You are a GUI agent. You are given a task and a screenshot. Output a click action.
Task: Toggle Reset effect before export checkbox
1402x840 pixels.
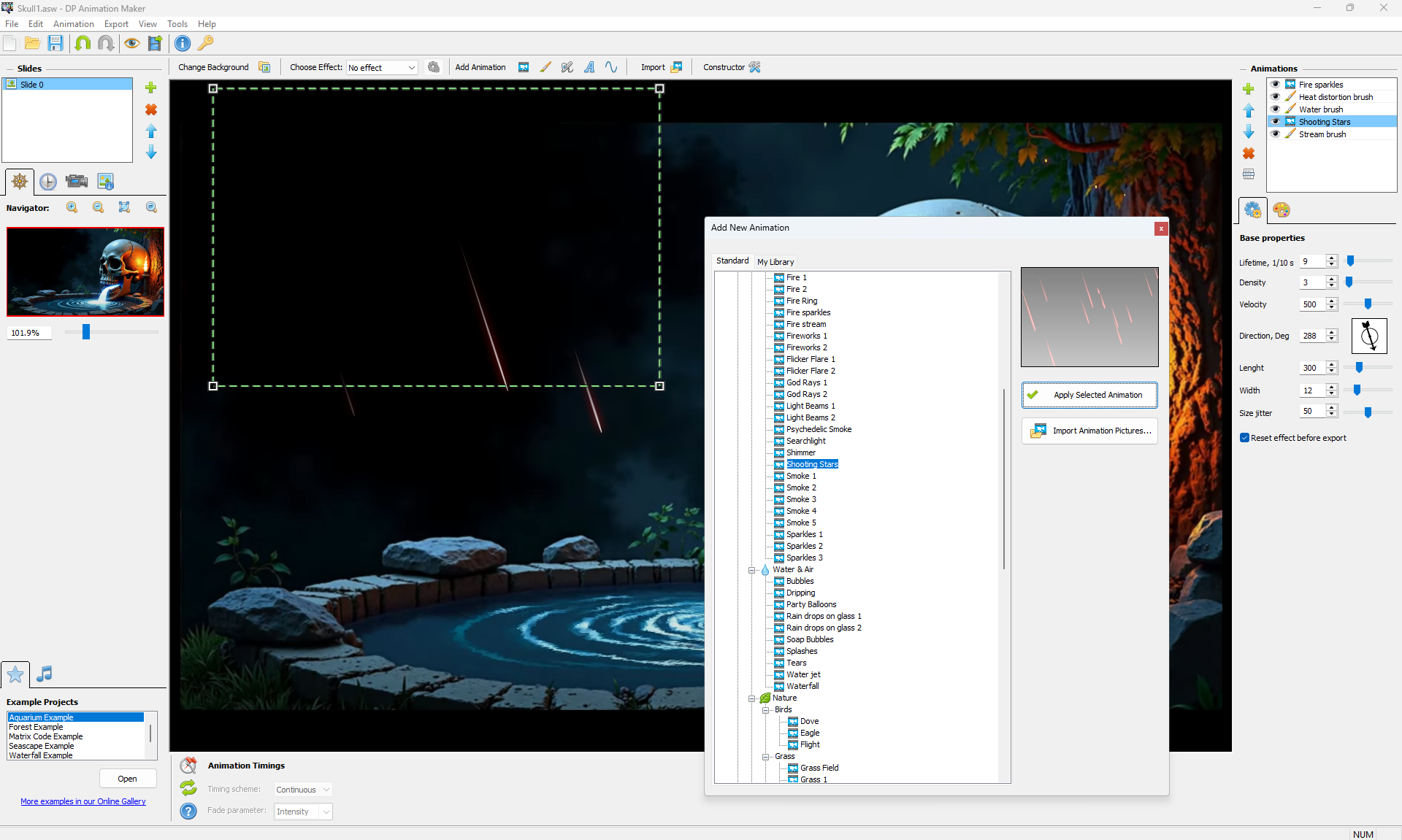(x=1245, y=438)
